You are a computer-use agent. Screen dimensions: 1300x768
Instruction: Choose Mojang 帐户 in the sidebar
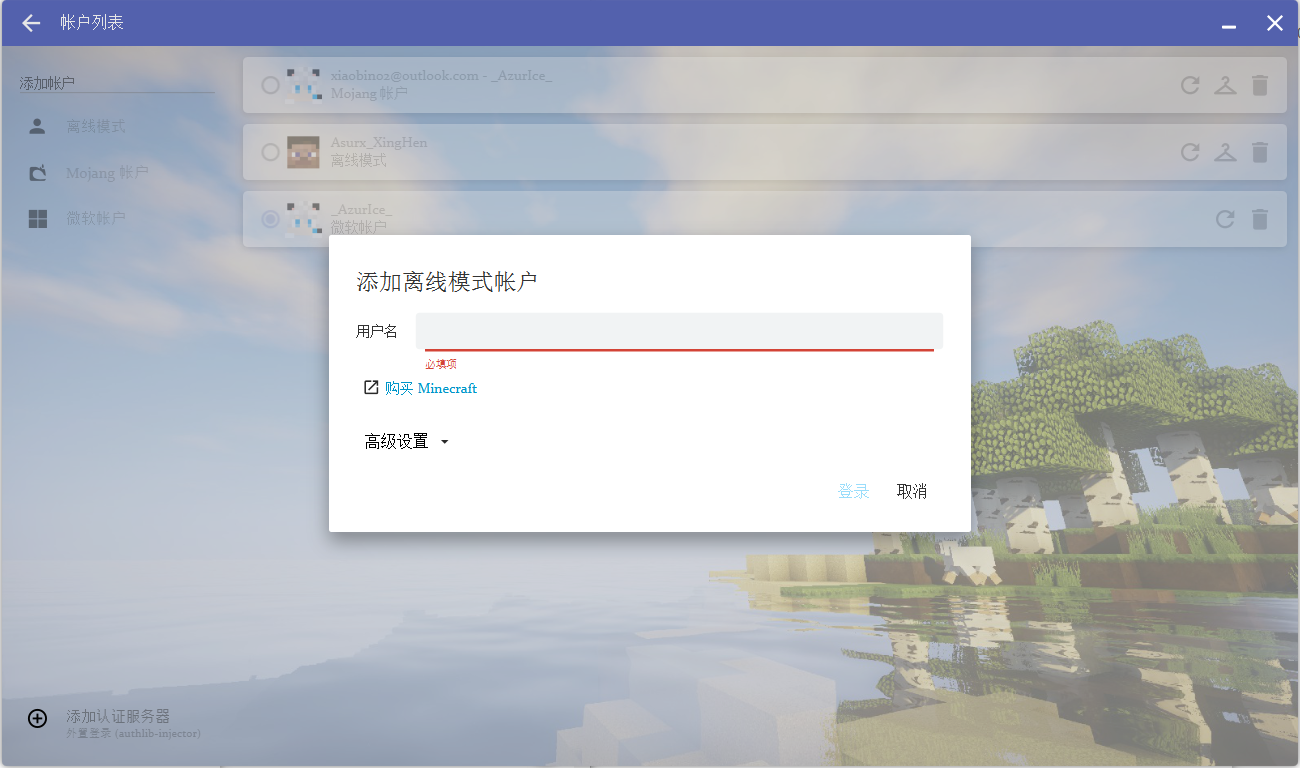(106, 173)
